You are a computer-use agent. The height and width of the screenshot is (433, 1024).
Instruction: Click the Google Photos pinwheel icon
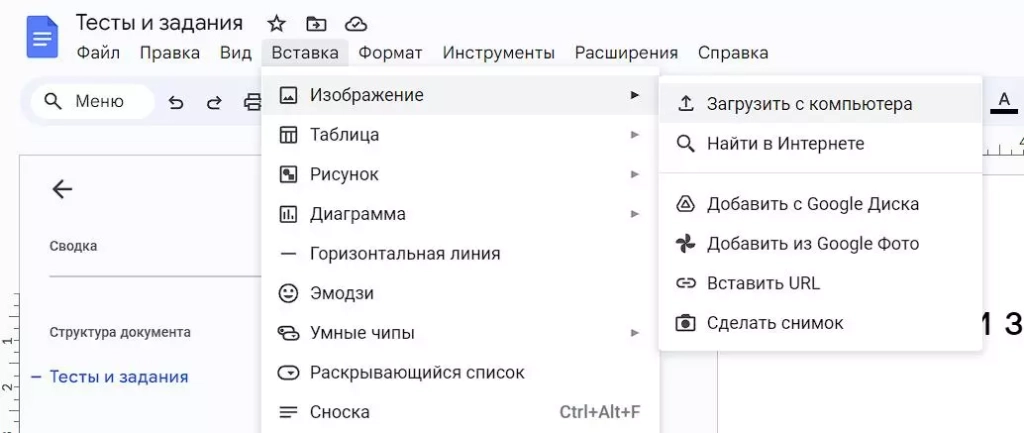[x=685, y=244]
